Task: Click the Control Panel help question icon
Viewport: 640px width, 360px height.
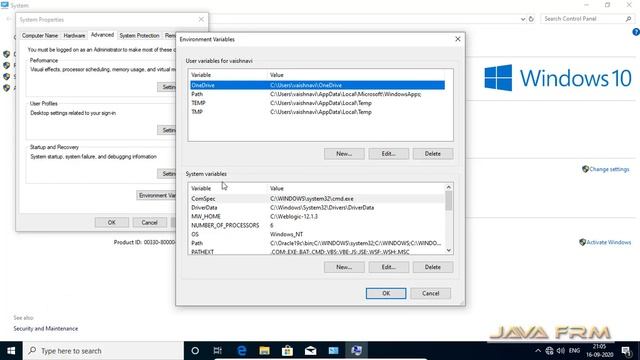Action: coord(636,32)
